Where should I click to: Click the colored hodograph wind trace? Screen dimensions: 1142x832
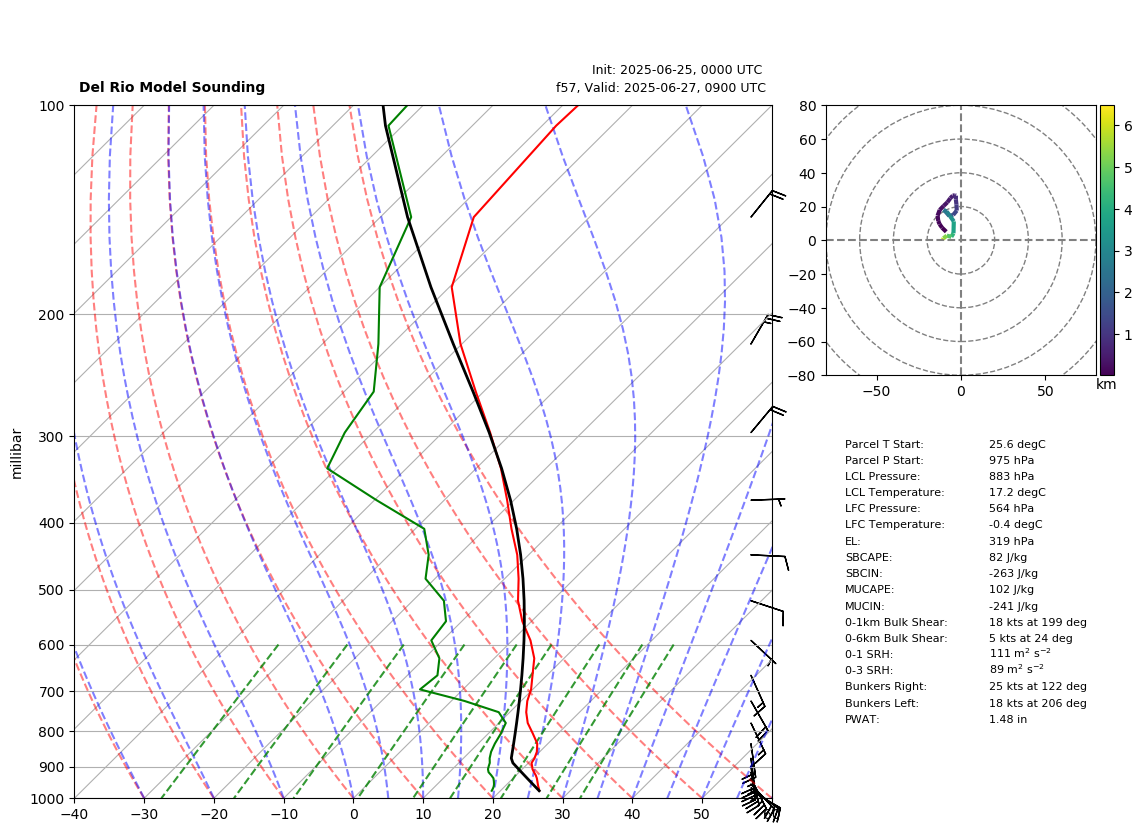pyautogui.click(x=948, y=216)
